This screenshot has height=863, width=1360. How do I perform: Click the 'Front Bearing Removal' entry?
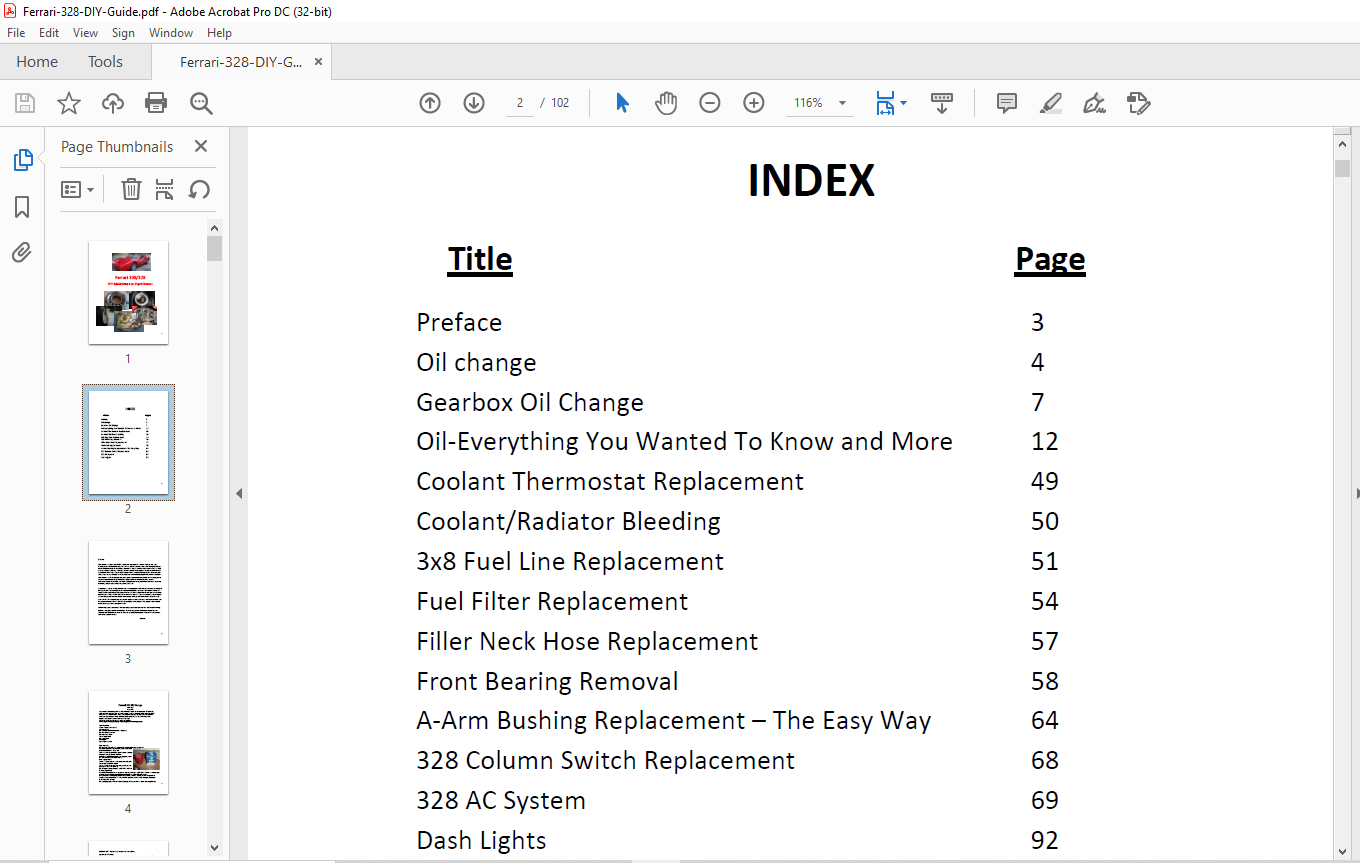(547, 681)
